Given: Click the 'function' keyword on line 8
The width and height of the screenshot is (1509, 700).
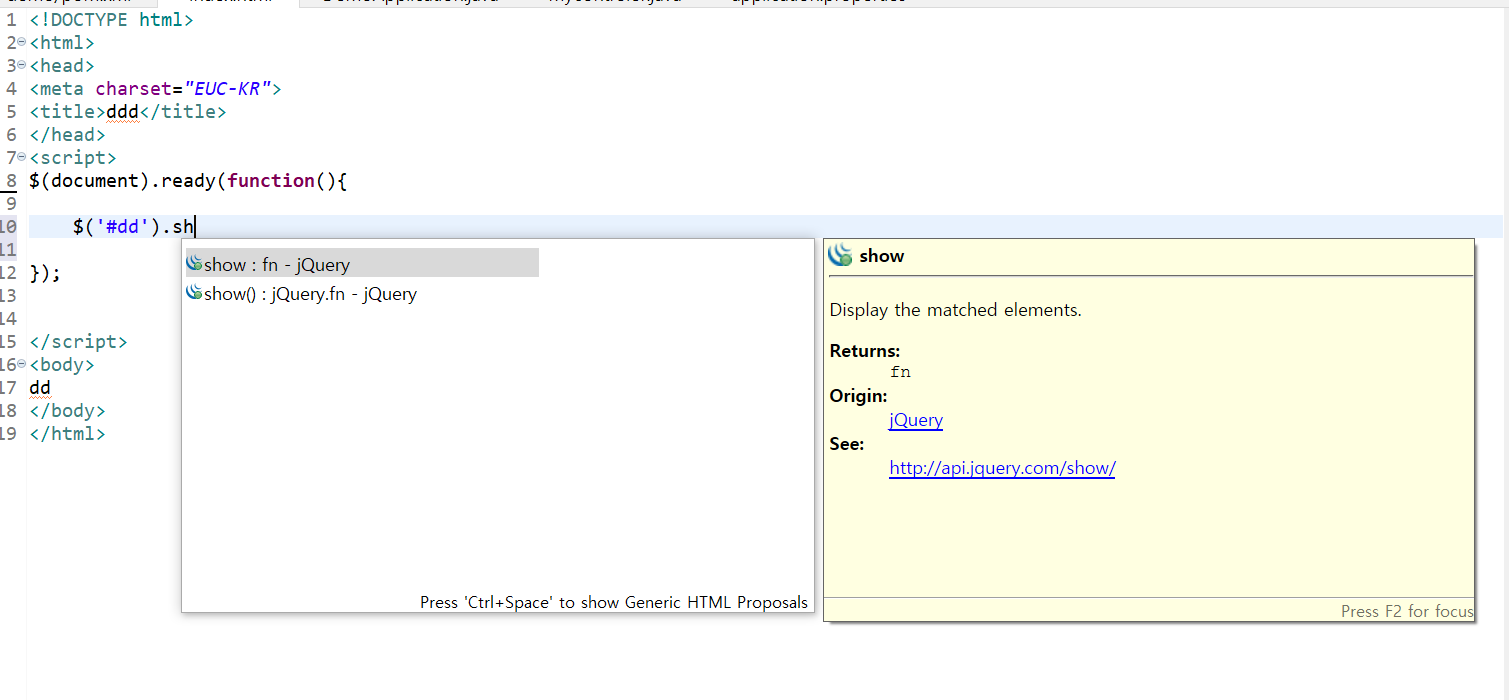Looking at the screenshot, I should pyautogui.click(x=270, y=180).
